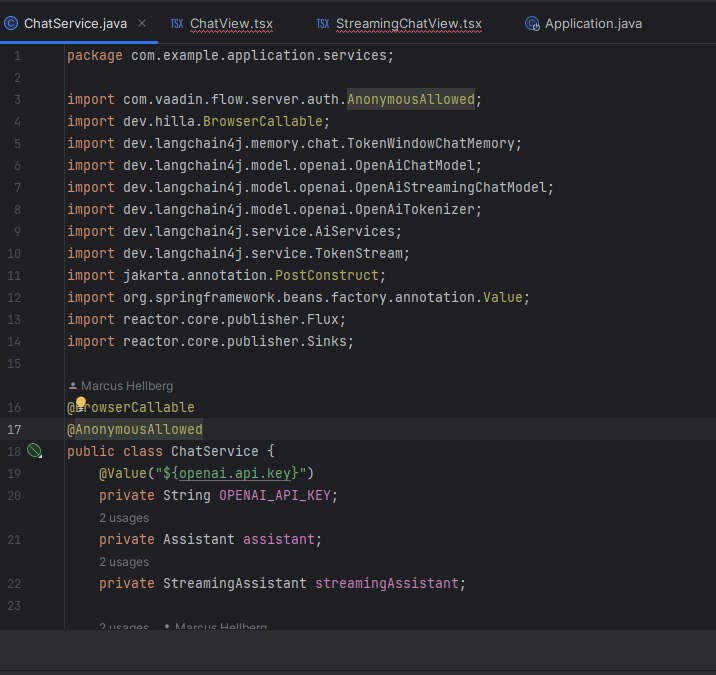The image size is (716, 675).
Task: Click line number 17 in the gutter
Action: [x=15, y=429]
